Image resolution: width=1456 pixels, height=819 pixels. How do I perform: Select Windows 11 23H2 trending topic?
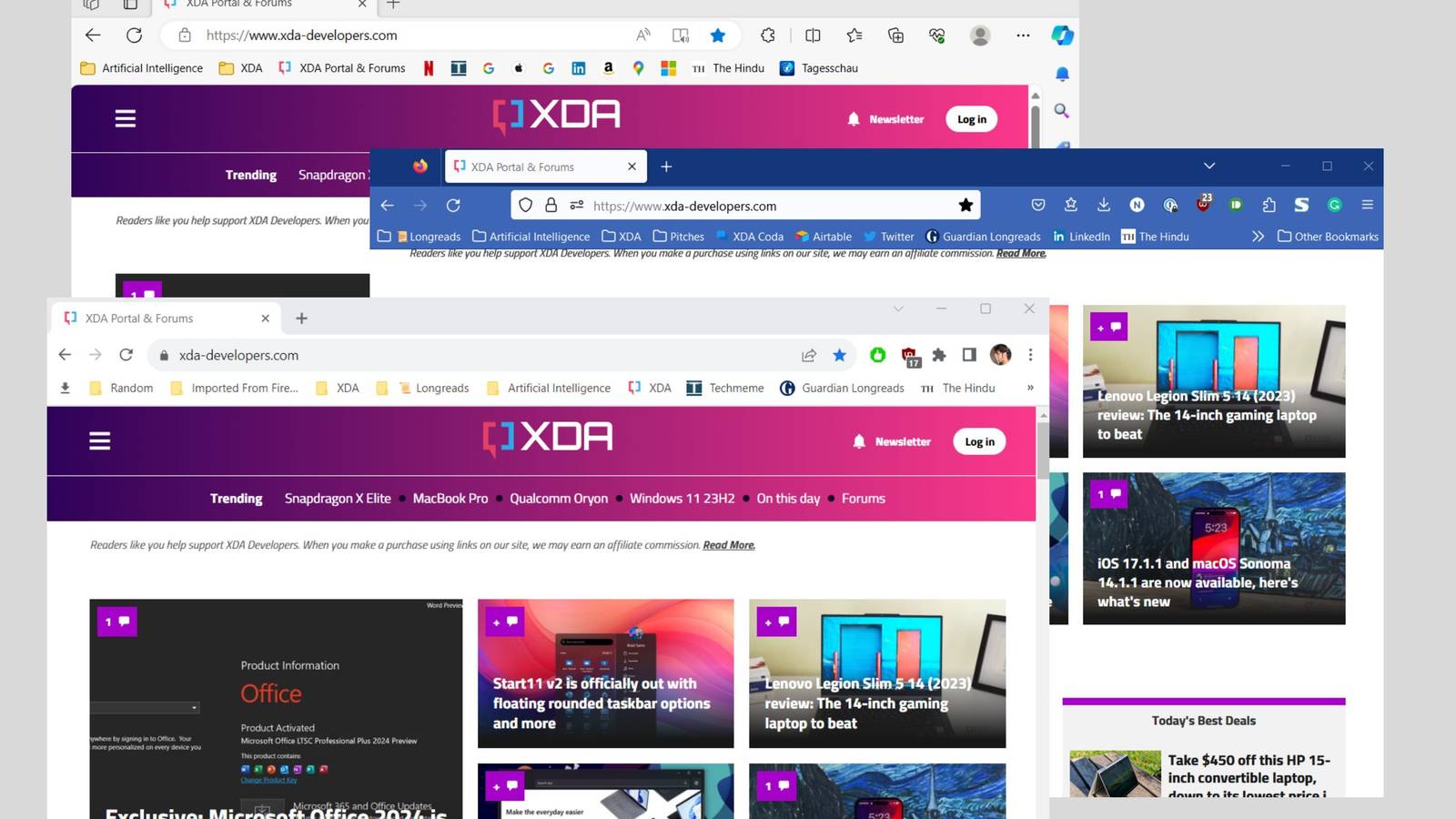tap(682, 499)
